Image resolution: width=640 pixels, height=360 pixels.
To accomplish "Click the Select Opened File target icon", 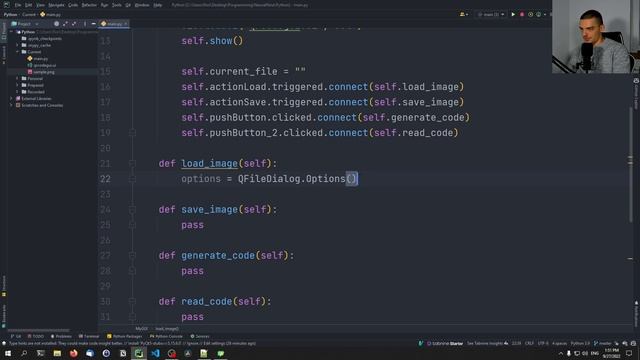I will tap(56, 24).
